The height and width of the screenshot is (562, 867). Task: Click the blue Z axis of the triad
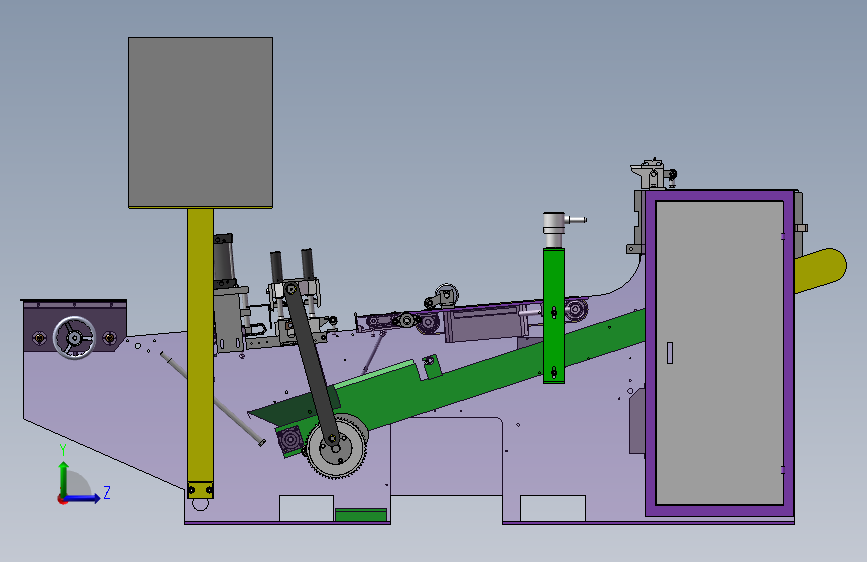[x=81, y=498]
